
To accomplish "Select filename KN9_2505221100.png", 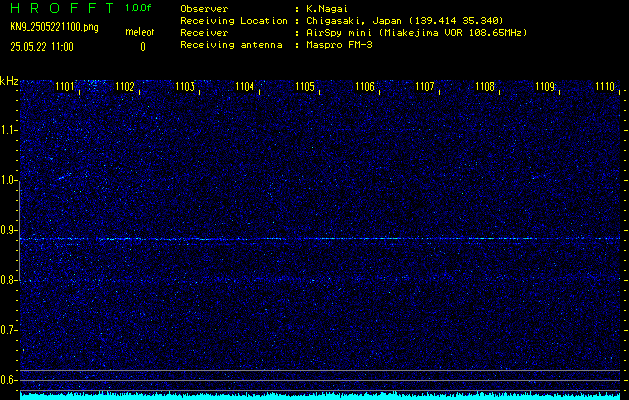I will (x=54, y=27).
